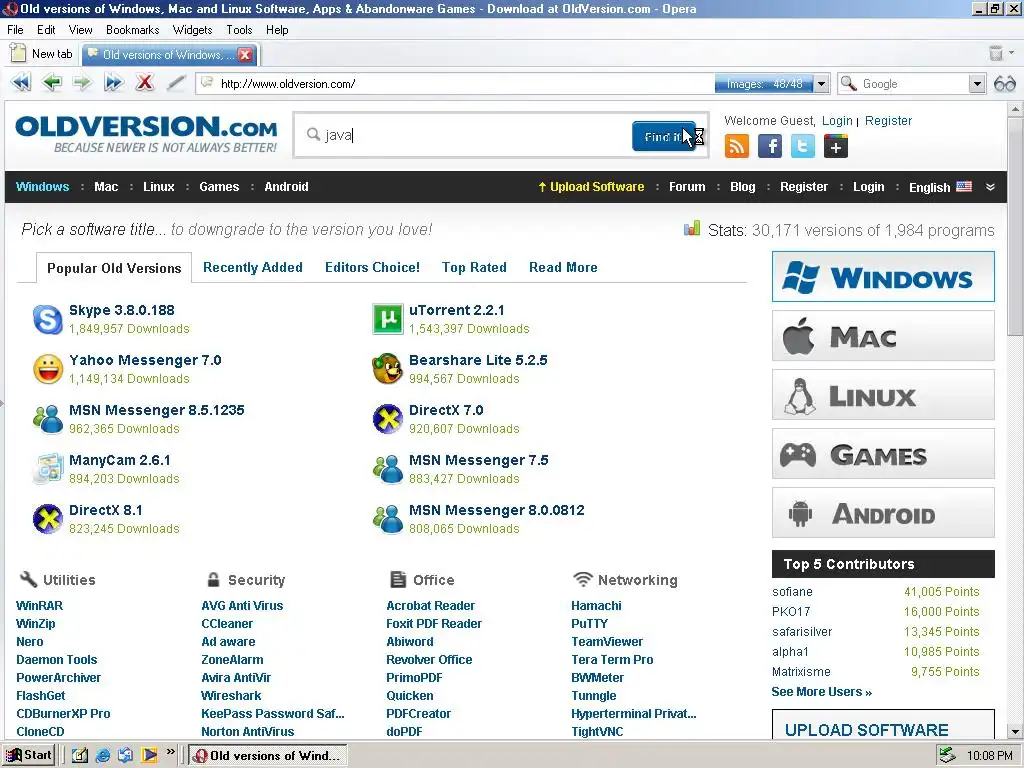Image resolution: width=1024 pixels, height=768 pixels.
Task: Expand the quick launch overflow chevron on taskbar
Action: pos(170,752)
